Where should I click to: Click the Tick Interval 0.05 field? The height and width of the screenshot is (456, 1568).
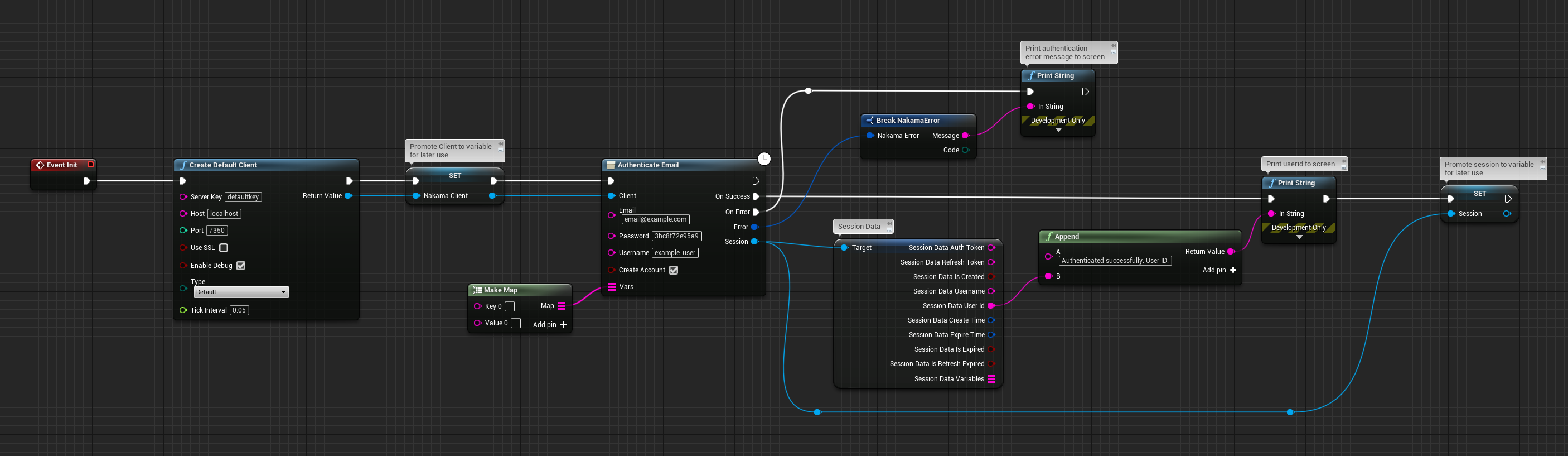[240, 310]
